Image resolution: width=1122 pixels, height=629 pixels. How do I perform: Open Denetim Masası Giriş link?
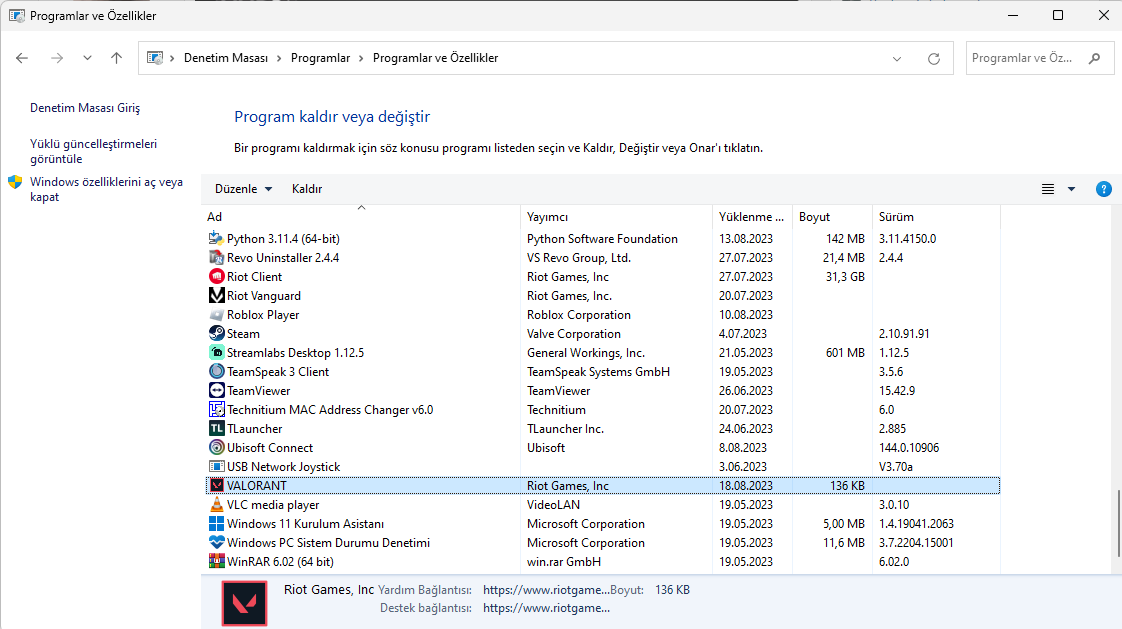85,108
